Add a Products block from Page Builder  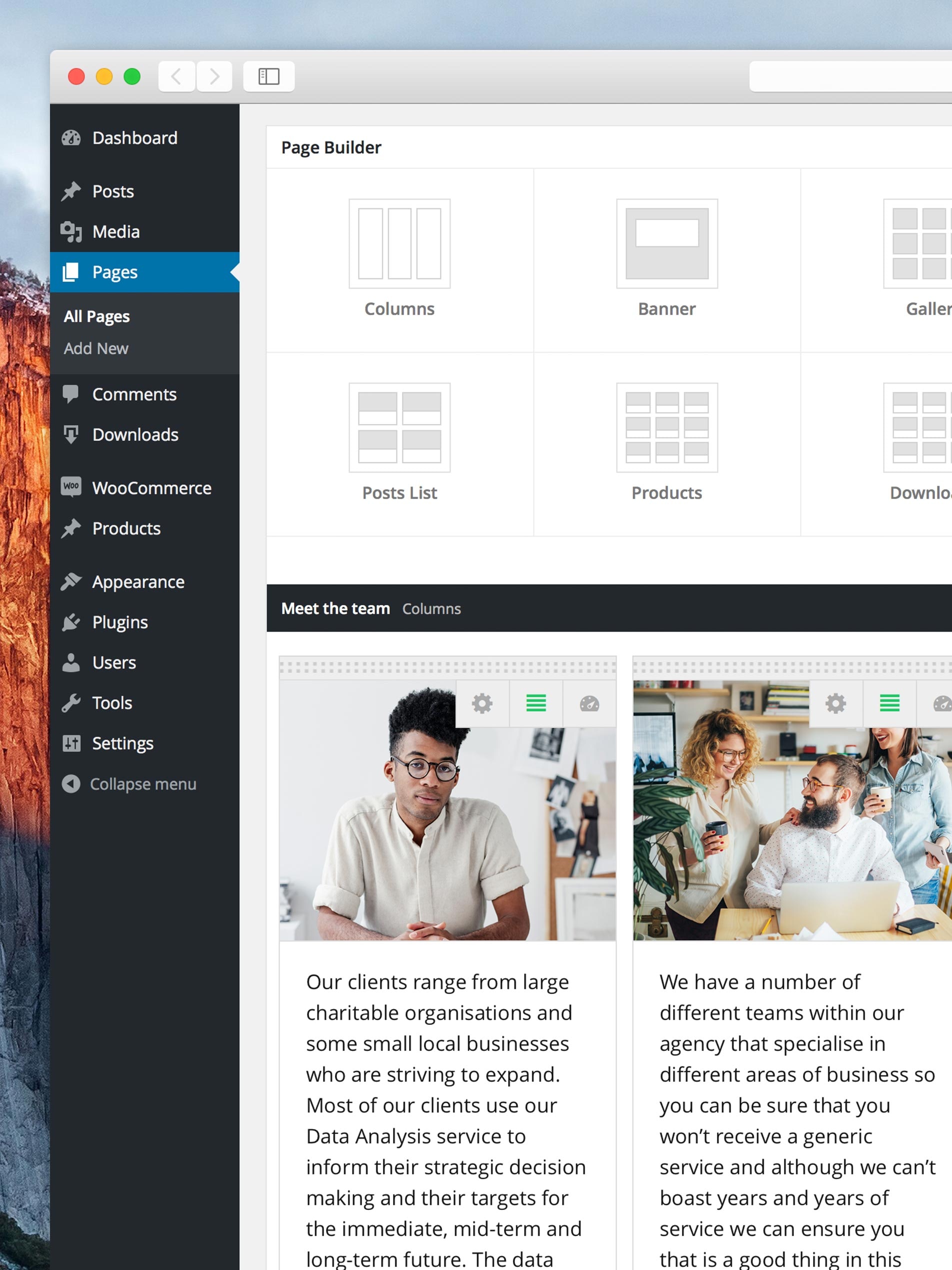[x=667, y=444]
